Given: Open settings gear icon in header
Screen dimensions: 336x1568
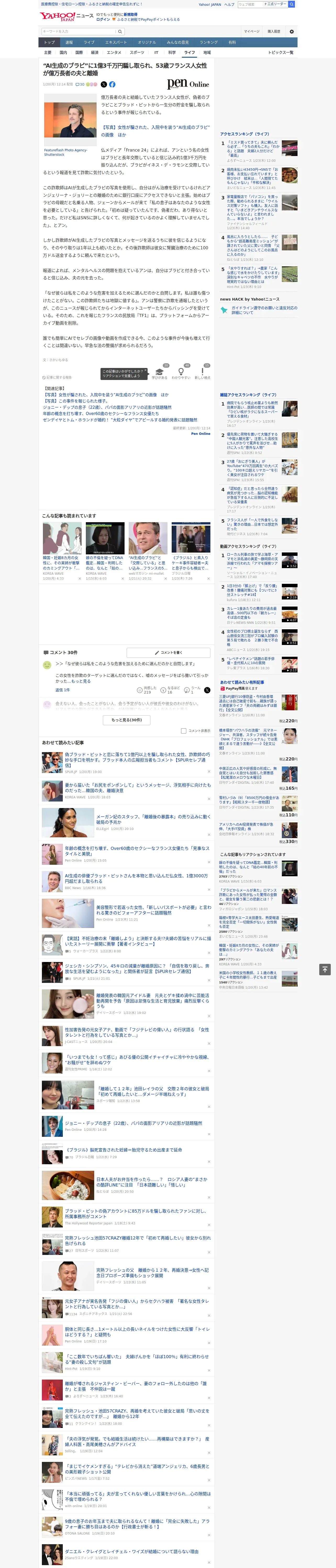Looking at the screenshot, I should click(292, 31).
